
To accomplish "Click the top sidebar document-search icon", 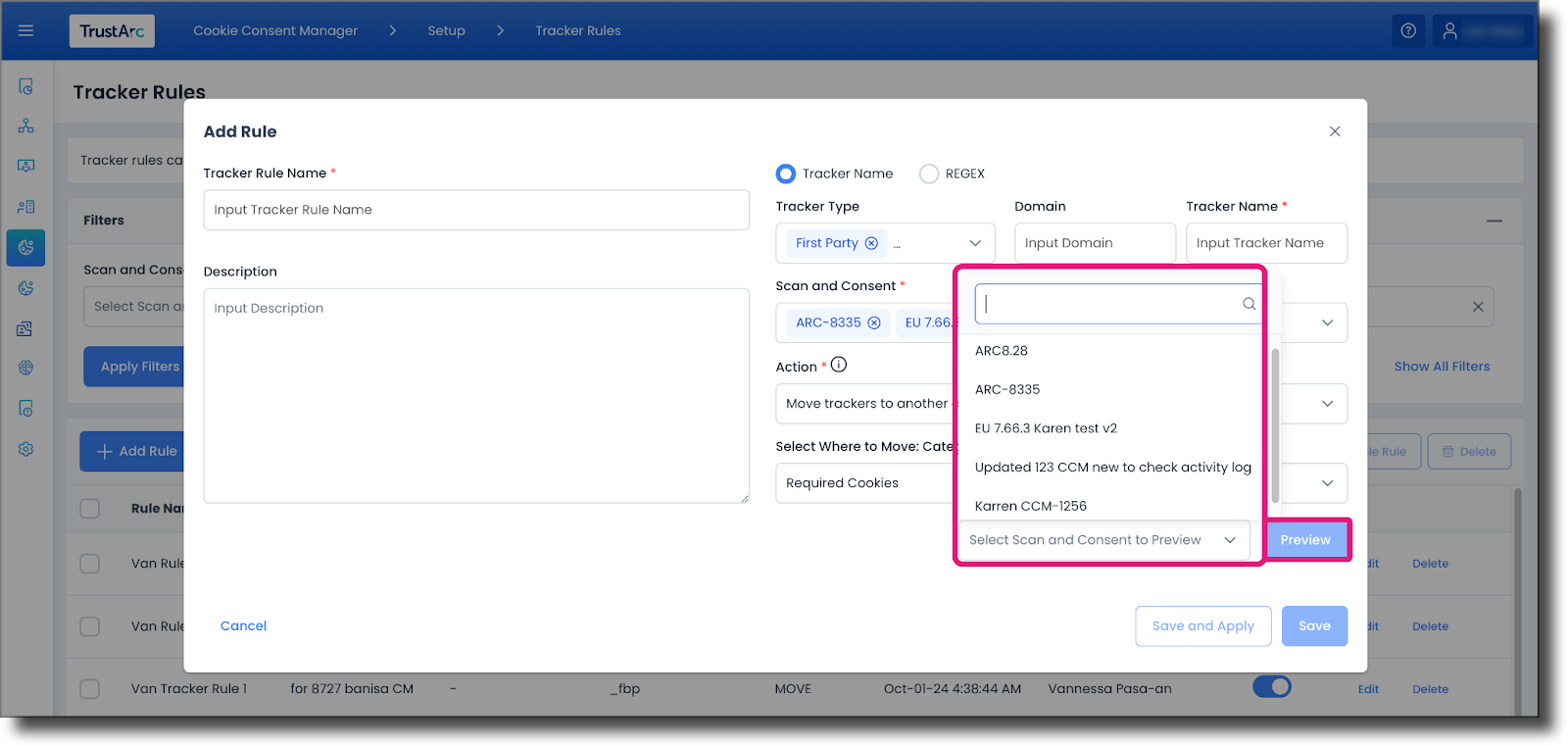I will [x=25, y=86].
